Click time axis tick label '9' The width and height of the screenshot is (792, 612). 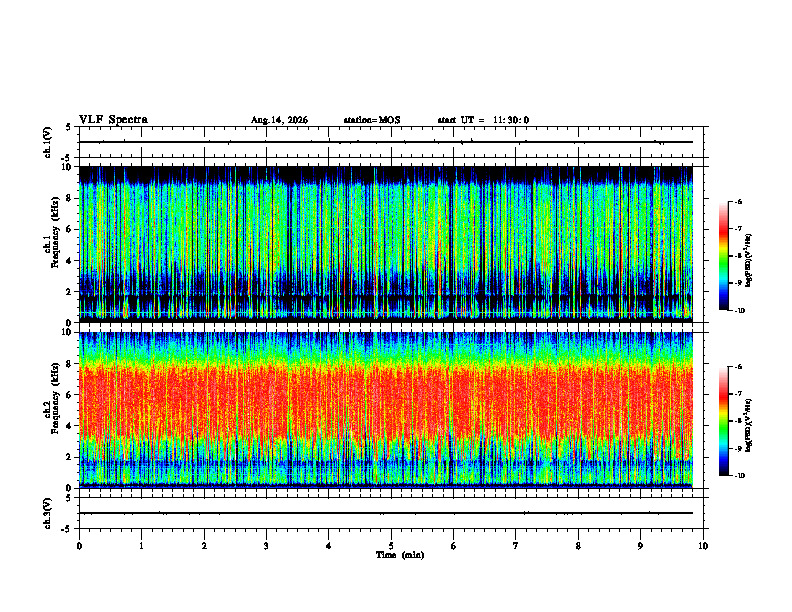640,546
